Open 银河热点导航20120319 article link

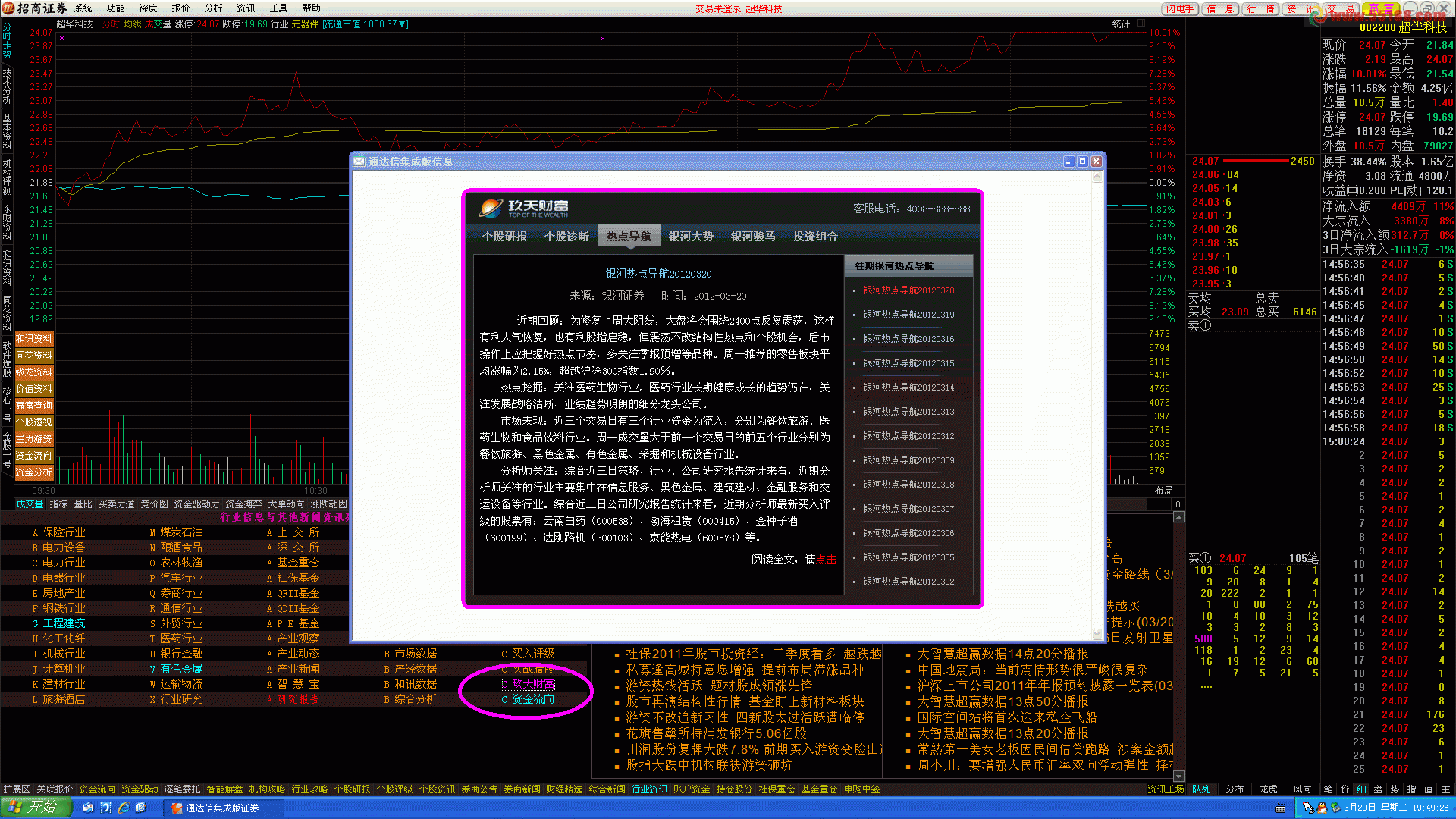click(908, 315)
